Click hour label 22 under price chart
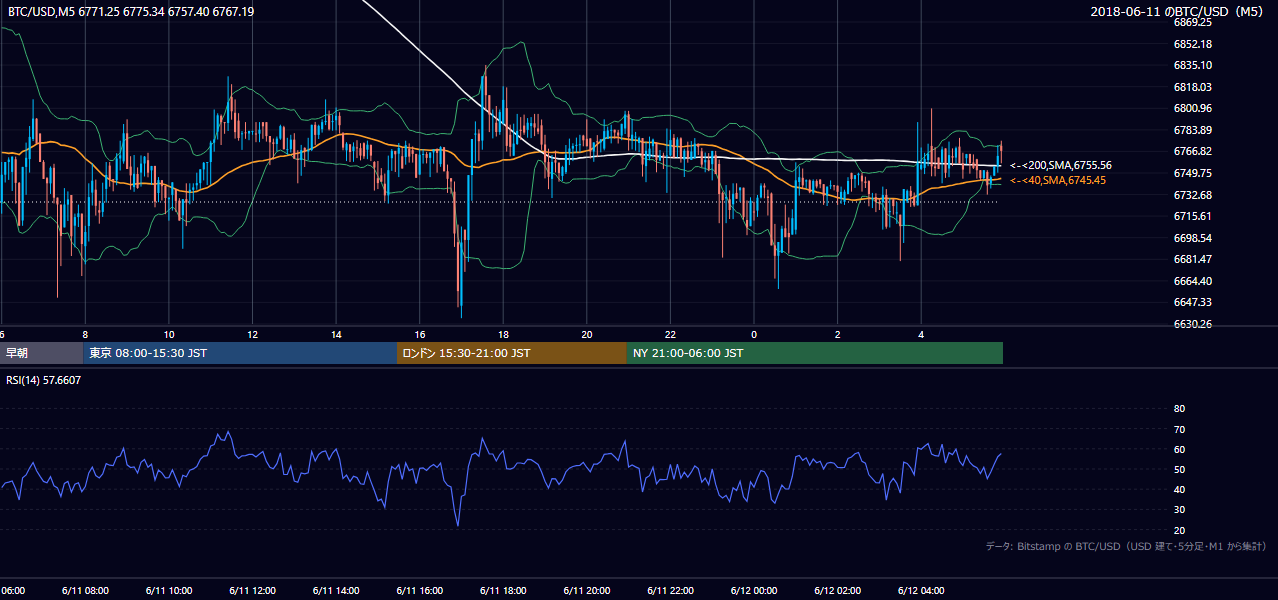Screen dimensions: 1278x600 click(x=670, y=334)
